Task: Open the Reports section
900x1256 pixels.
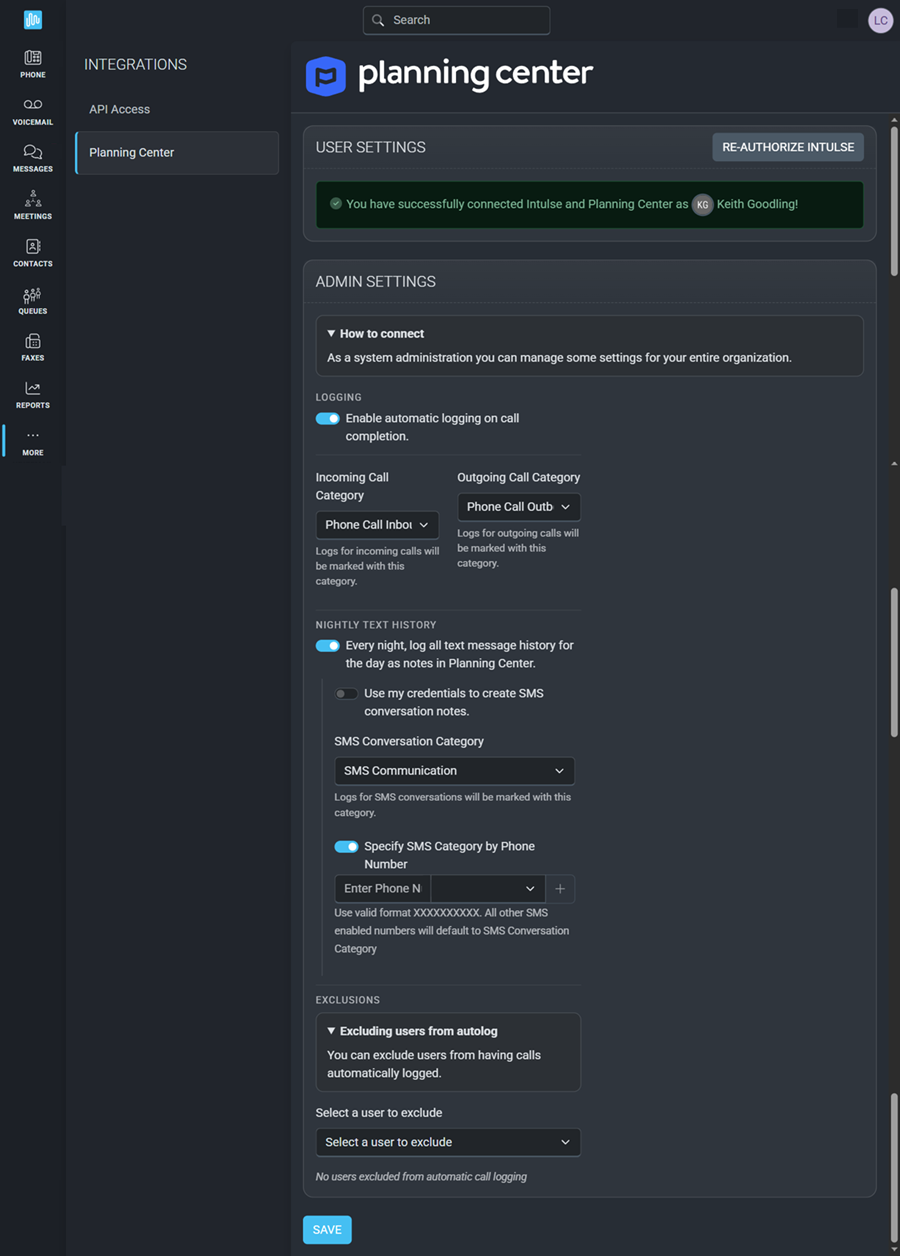Action: [x=33, y=394]
